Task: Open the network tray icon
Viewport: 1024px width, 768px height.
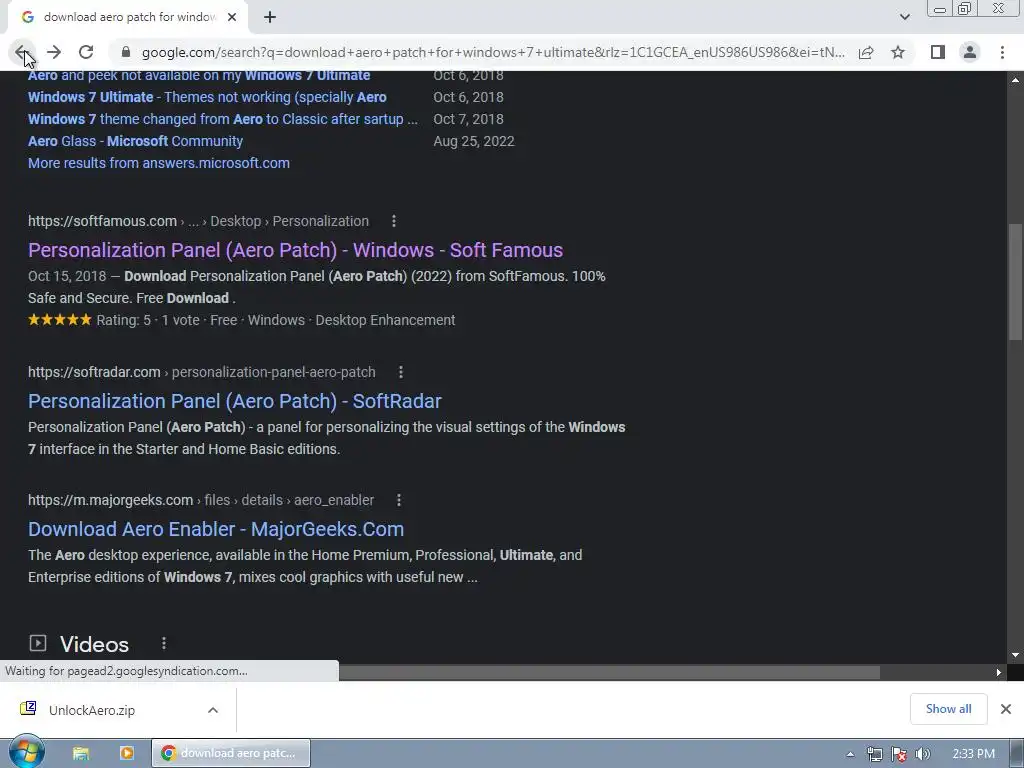Action: pos(874,754)
